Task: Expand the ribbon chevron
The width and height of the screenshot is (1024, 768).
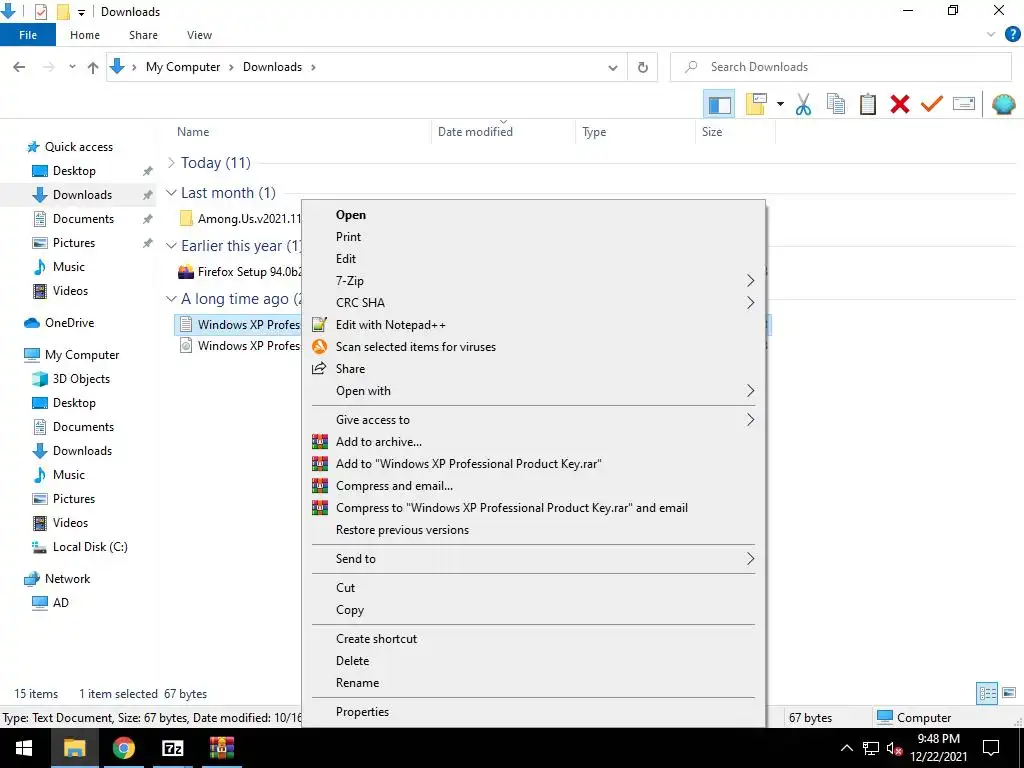Action: [x=991, y=35]
